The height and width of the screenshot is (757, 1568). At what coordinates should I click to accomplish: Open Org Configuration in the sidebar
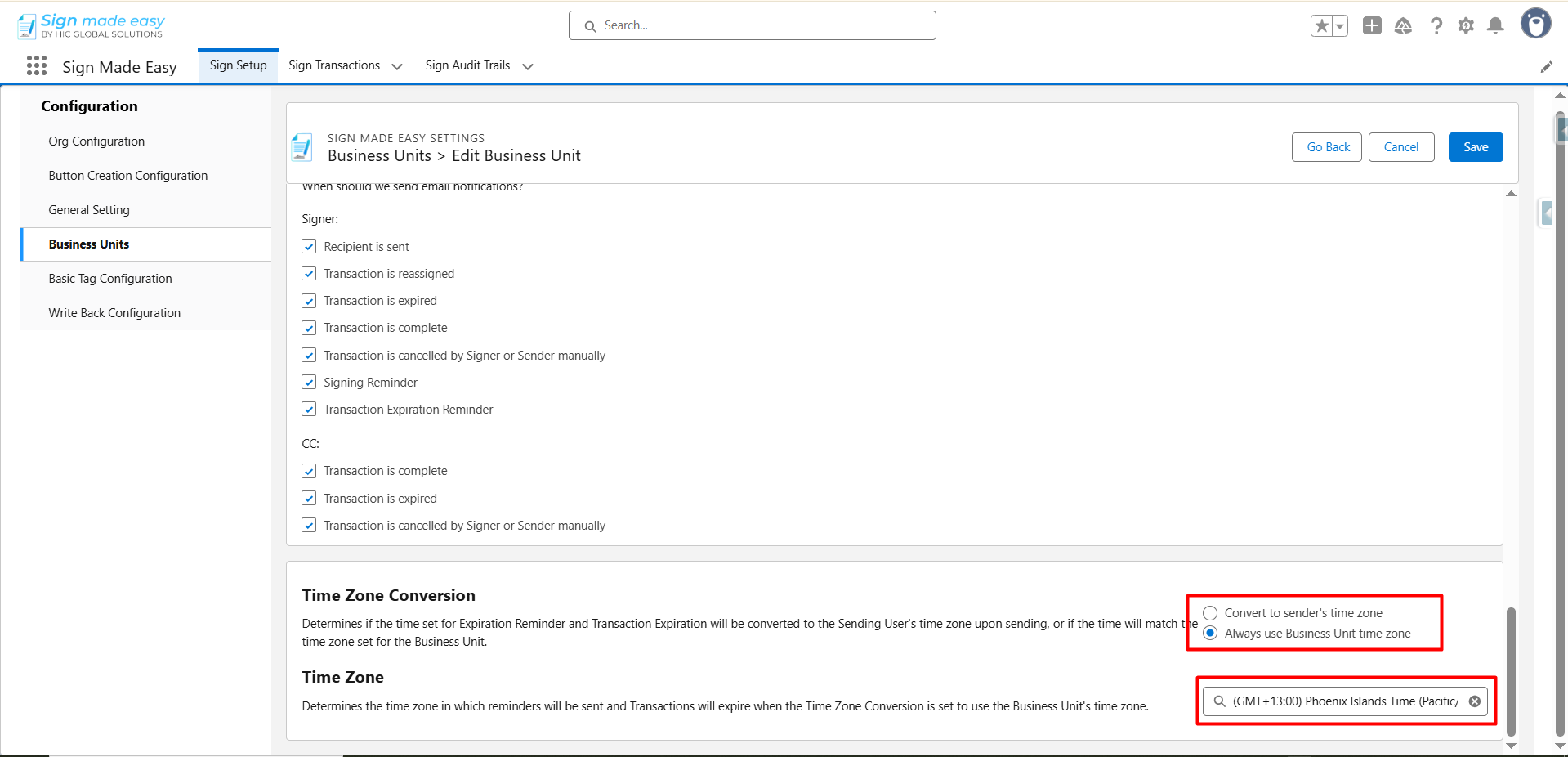pyautogui.click(x=96, y=141)
